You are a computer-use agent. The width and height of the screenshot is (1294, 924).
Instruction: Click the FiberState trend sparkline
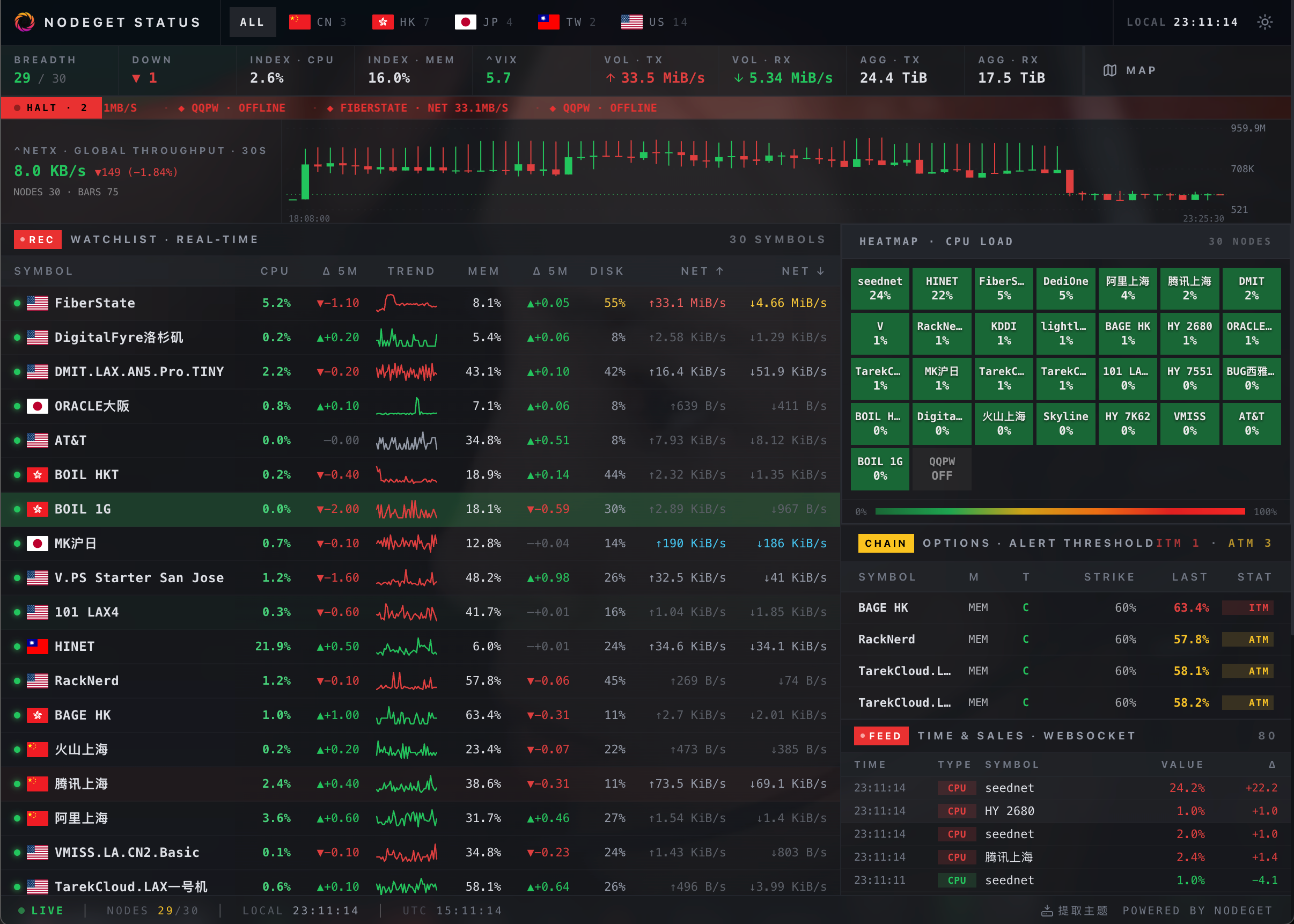(407, 303)
